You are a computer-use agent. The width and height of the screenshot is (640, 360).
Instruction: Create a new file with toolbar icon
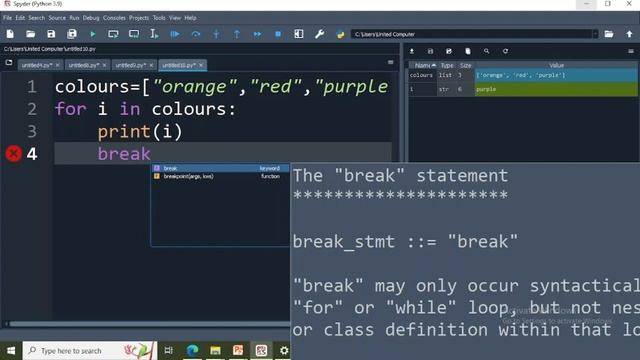10,34
